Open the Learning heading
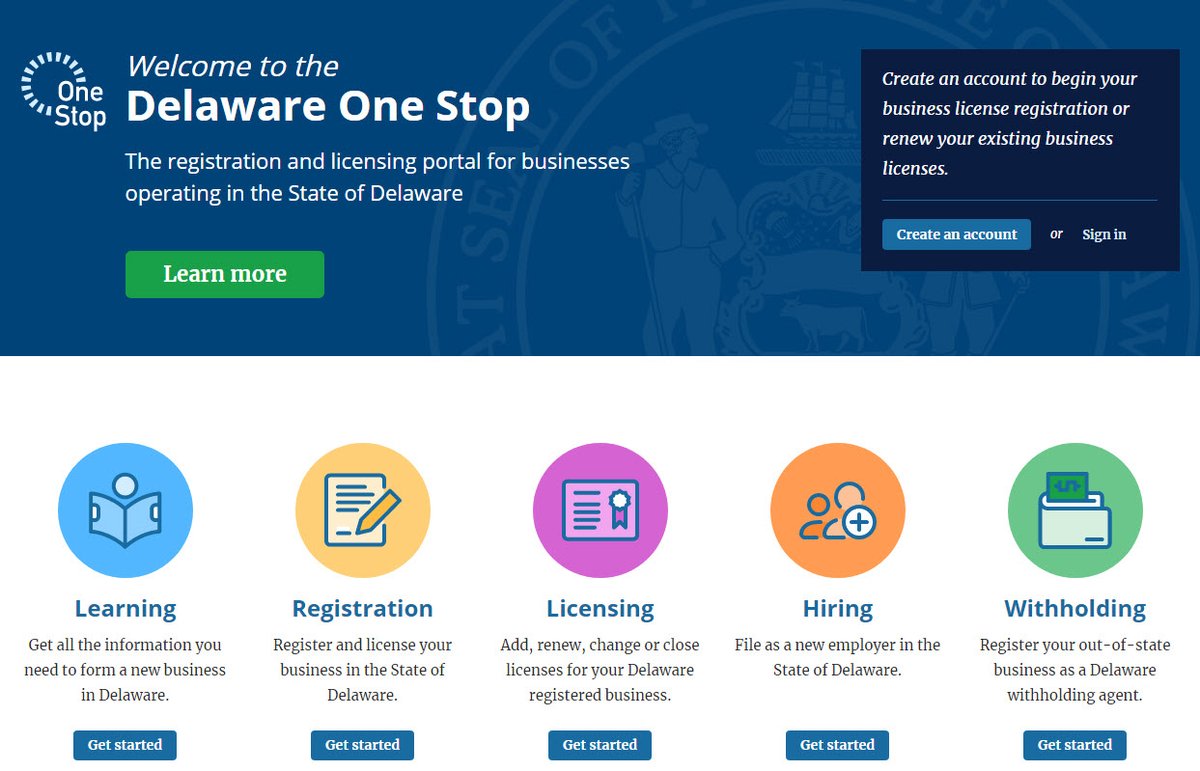The image size is (1200, 771). tap(125, 608)
